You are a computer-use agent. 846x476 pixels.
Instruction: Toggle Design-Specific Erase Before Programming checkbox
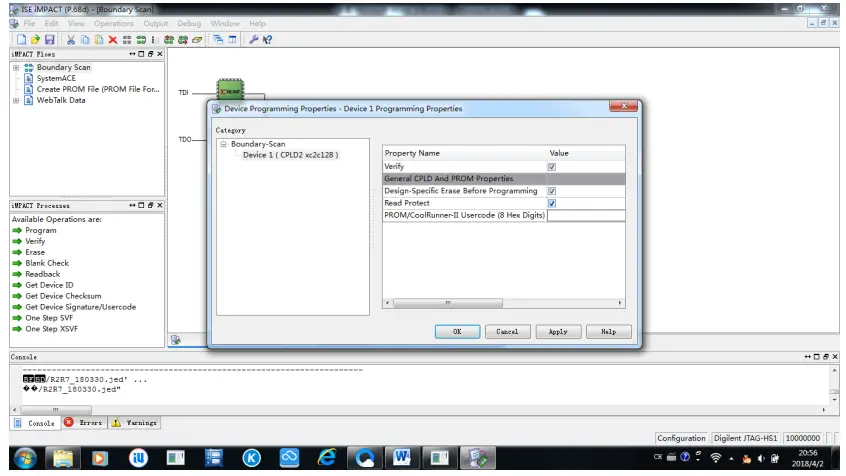551,191
